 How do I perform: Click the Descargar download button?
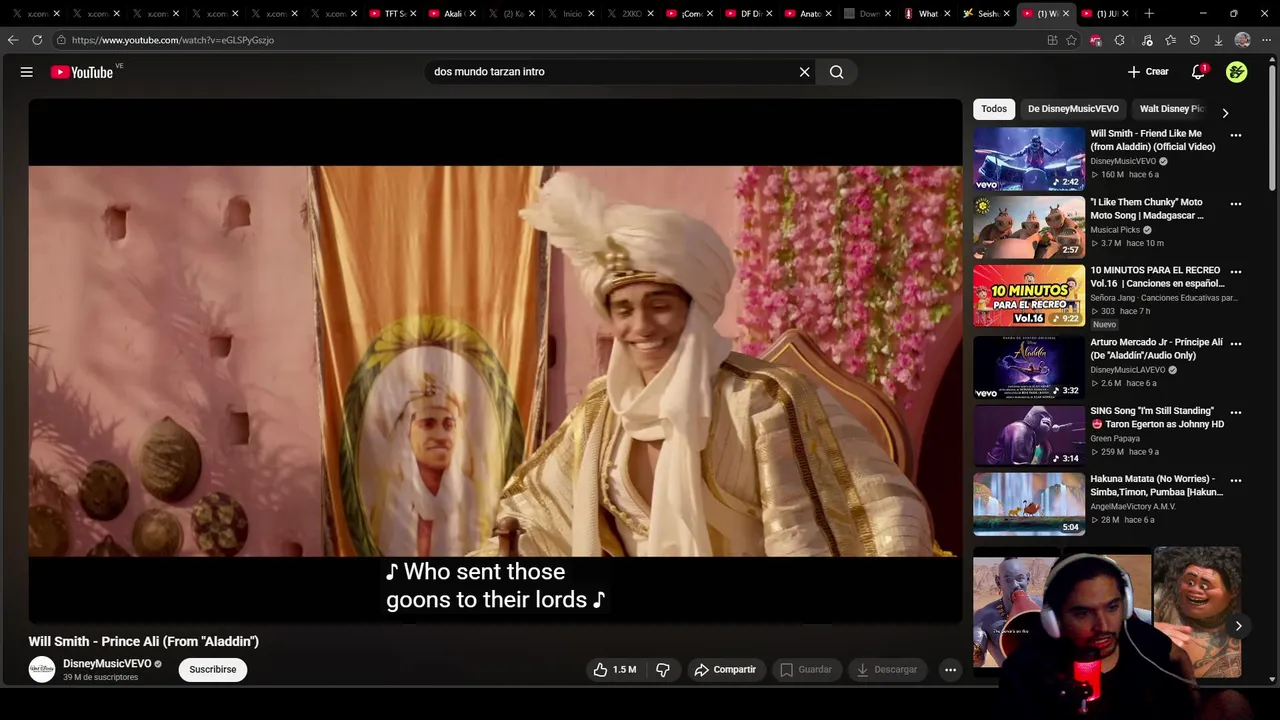coord(887,670)
